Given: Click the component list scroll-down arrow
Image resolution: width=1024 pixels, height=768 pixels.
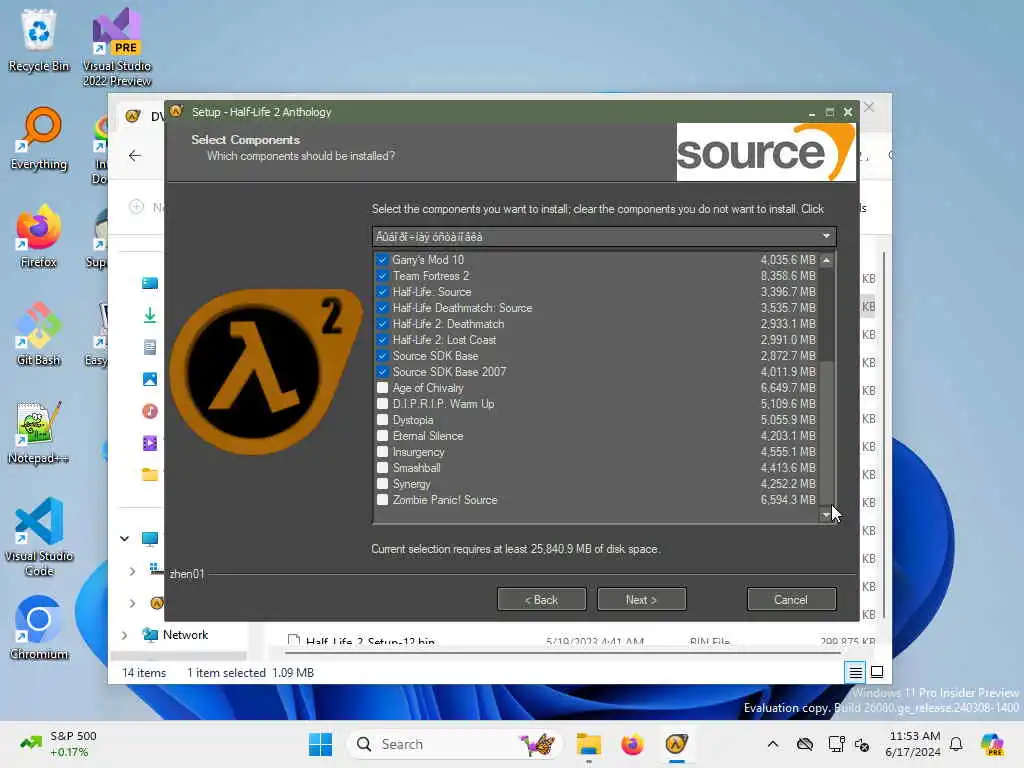Looking at the screenshot, I should click(x=827, y=516).
